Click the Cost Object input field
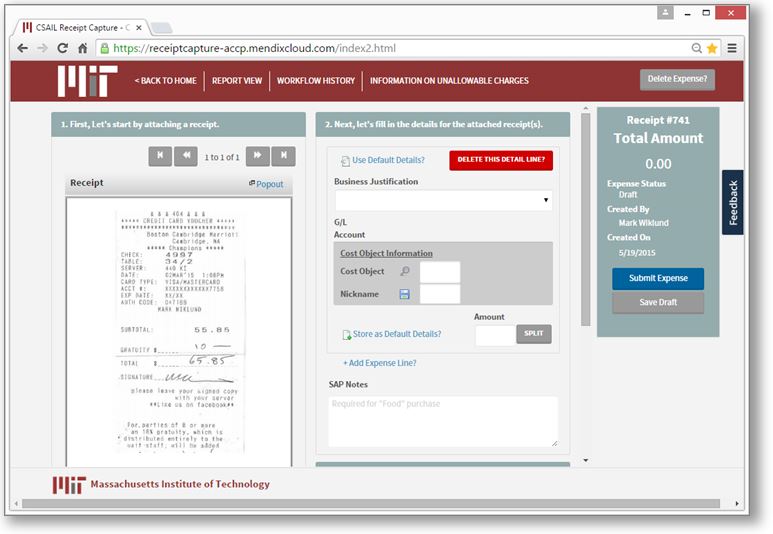The image size is (773, 534). (x=440, y=272)
